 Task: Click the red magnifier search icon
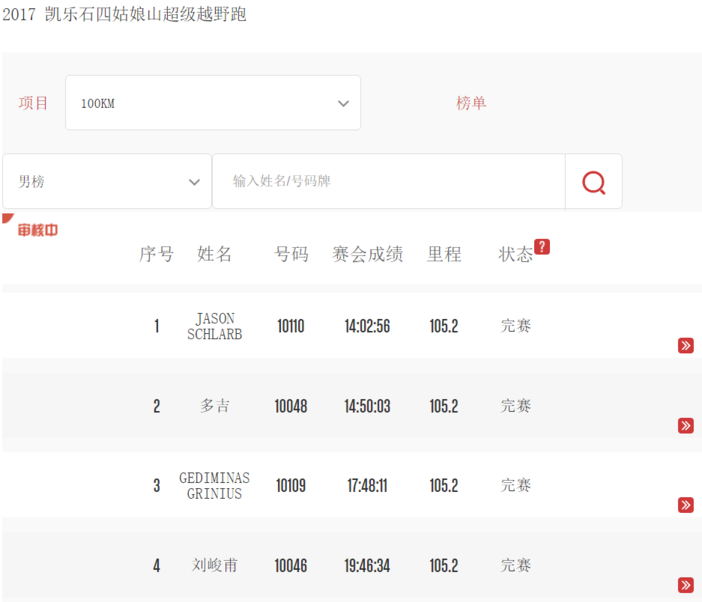click(x=593, y=182)
